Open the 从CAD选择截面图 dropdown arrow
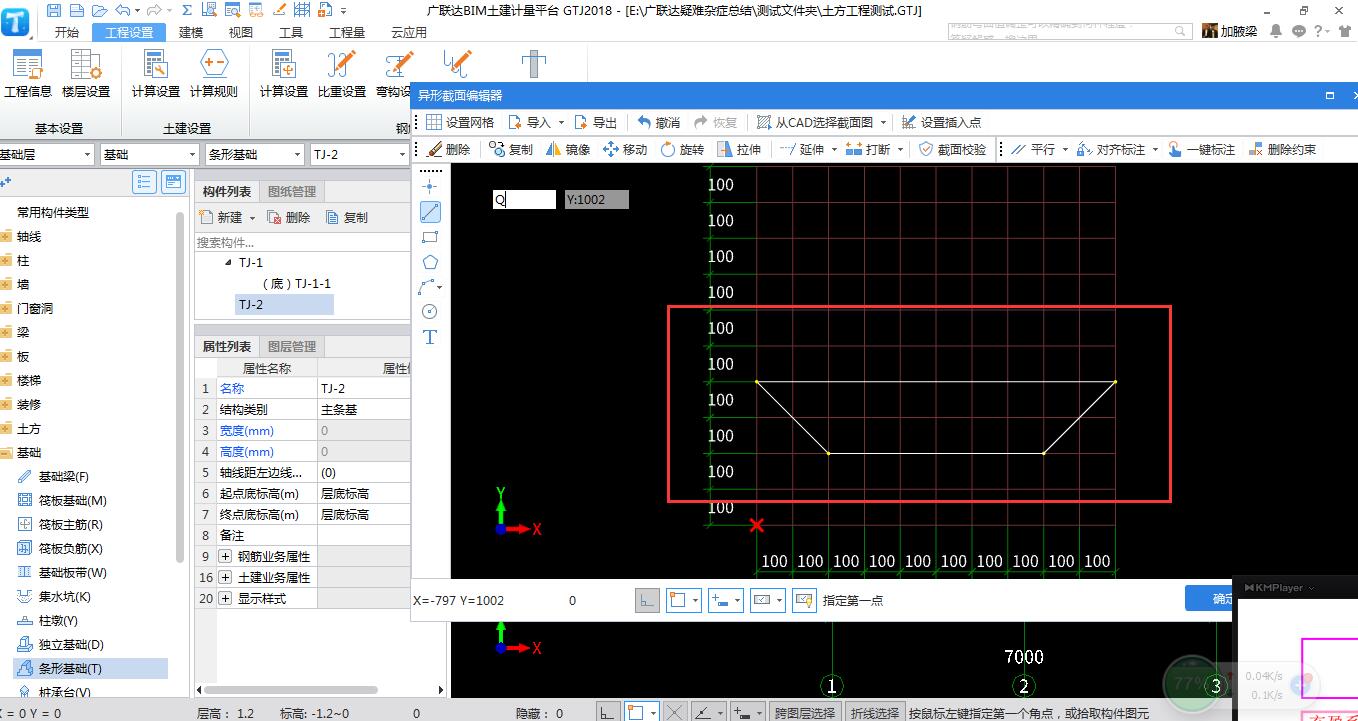 [884, 122]
